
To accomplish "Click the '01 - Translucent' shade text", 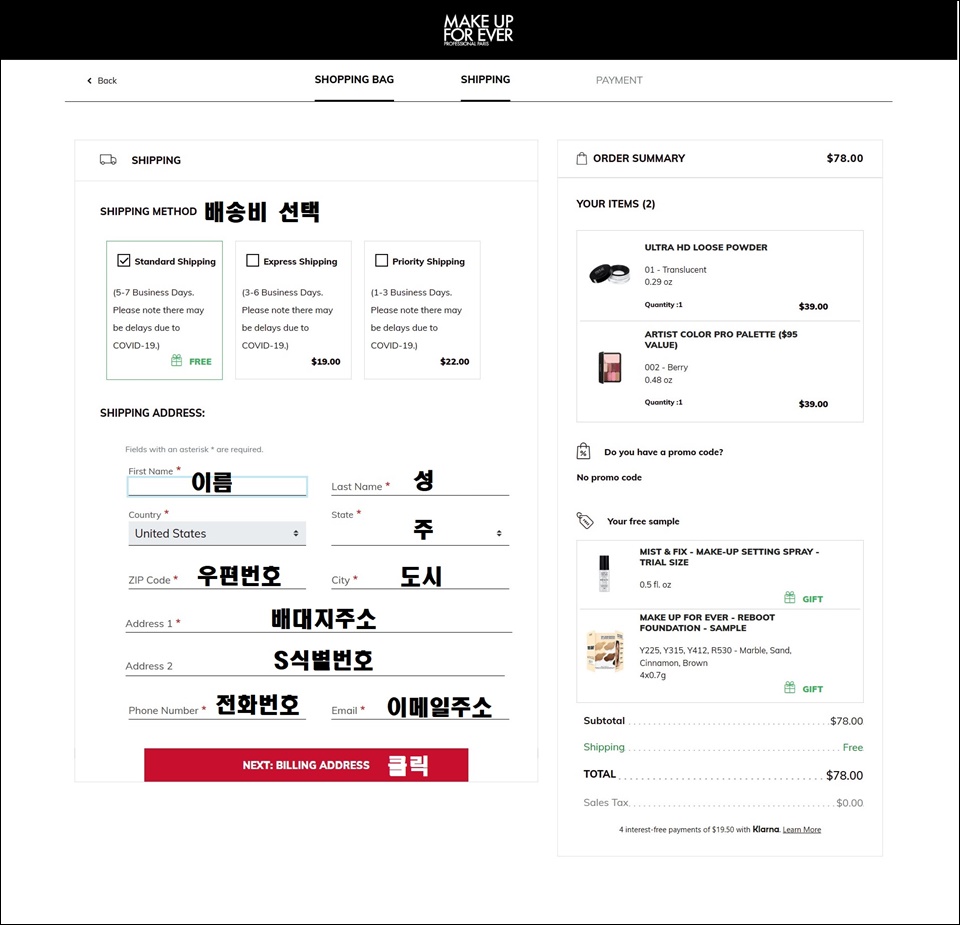I will tap(675, 269).
